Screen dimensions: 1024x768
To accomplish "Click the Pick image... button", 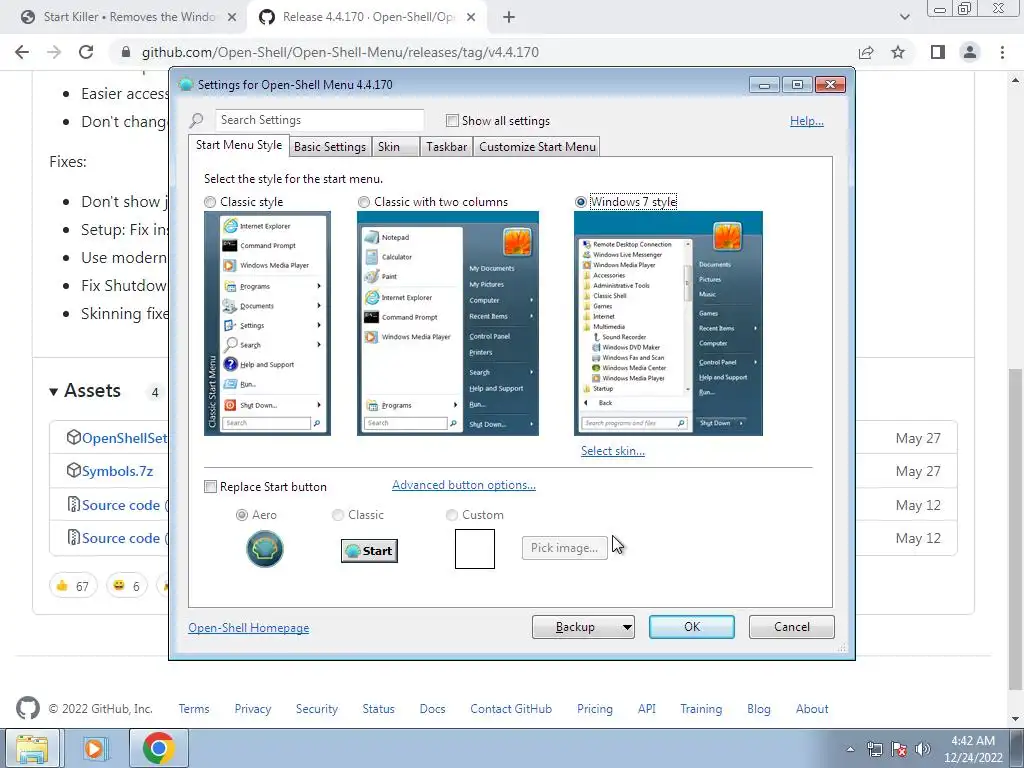I will click(x=564, y=548).
